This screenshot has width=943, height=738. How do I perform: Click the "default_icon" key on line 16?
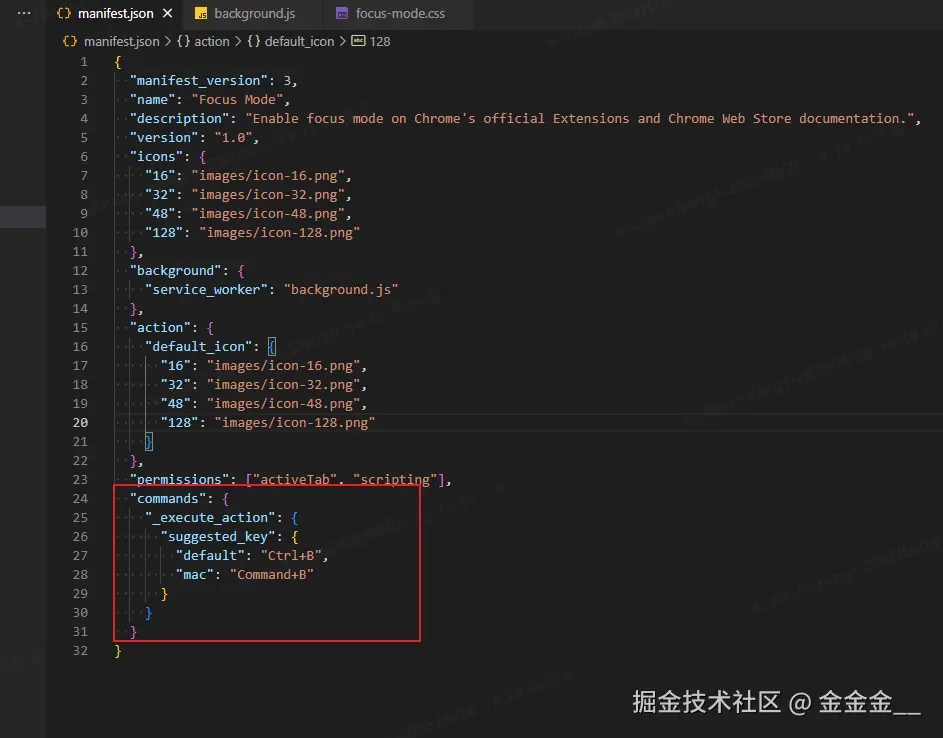pyautogui.click(x=198, y=346)
